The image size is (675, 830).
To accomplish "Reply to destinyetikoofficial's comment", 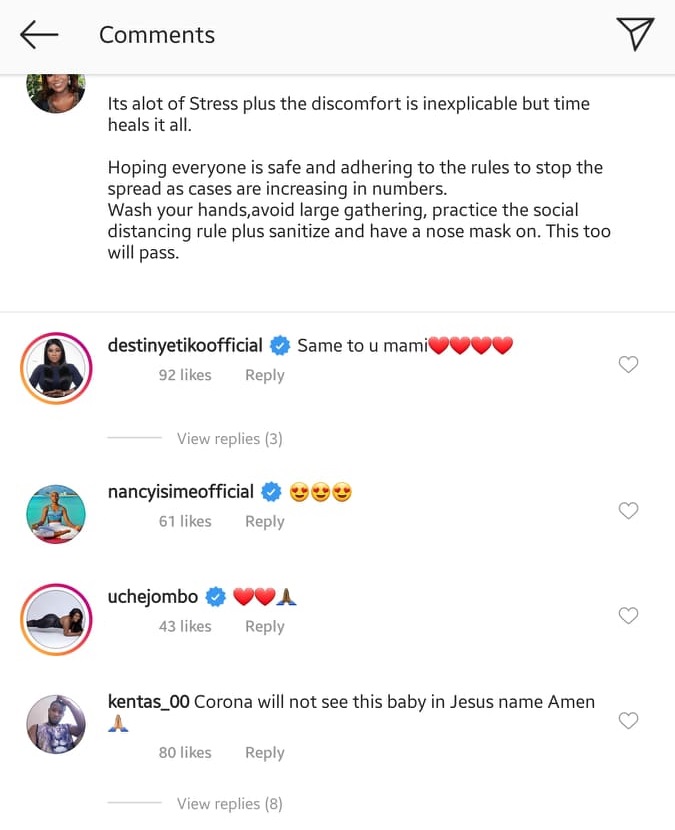I will [x=264, y=375].
